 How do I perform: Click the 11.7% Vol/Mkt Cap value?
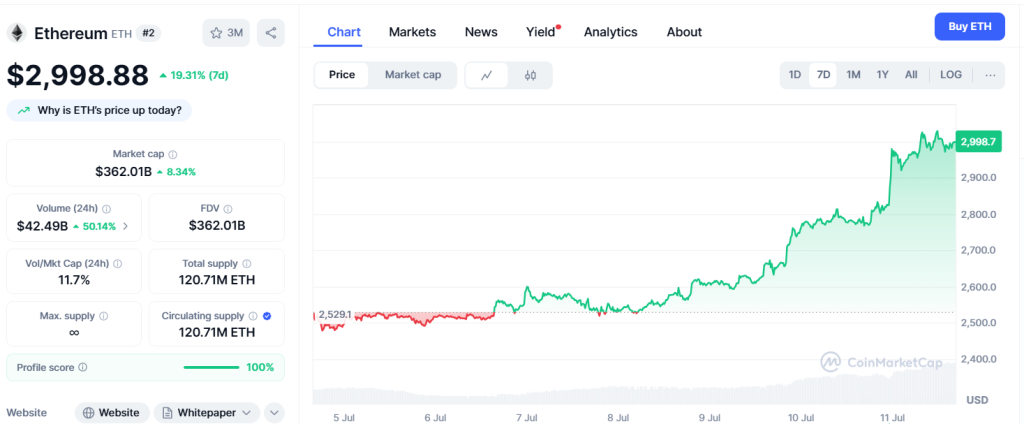[x=74, y=280]
